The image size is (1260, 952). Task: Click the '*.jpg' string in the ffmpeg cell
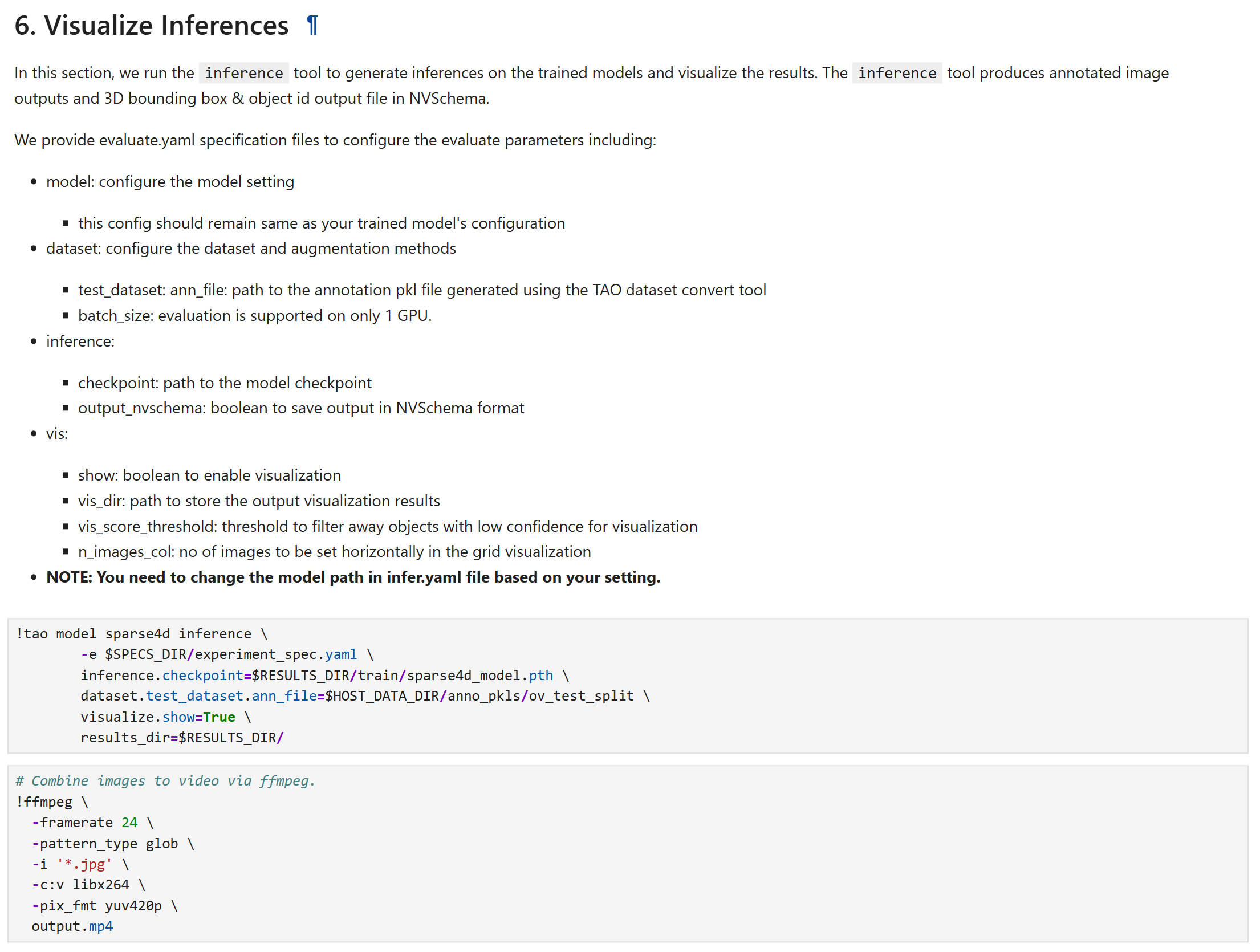pos(84,864)
